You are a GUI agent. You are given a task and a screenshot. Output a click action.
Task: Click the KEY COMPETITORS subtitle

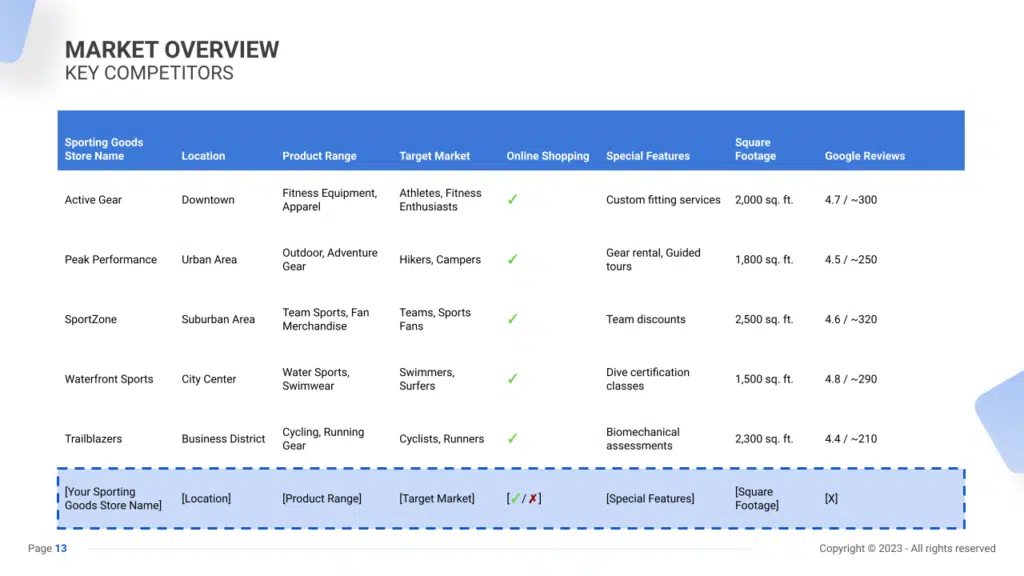148,73
